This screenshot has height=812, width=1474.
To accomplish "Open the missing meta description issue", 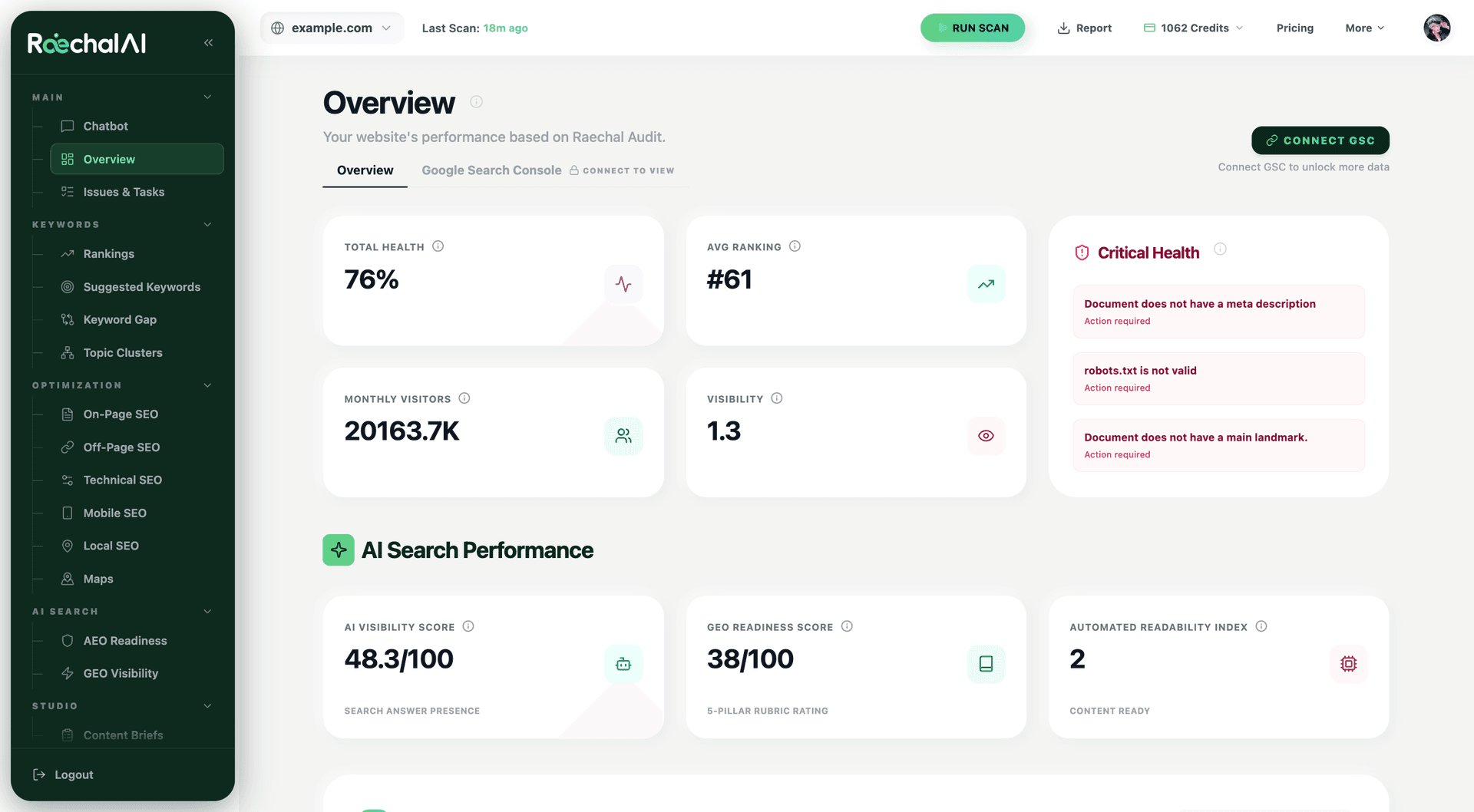I will pyautogui.click(x=1218, y=312).
